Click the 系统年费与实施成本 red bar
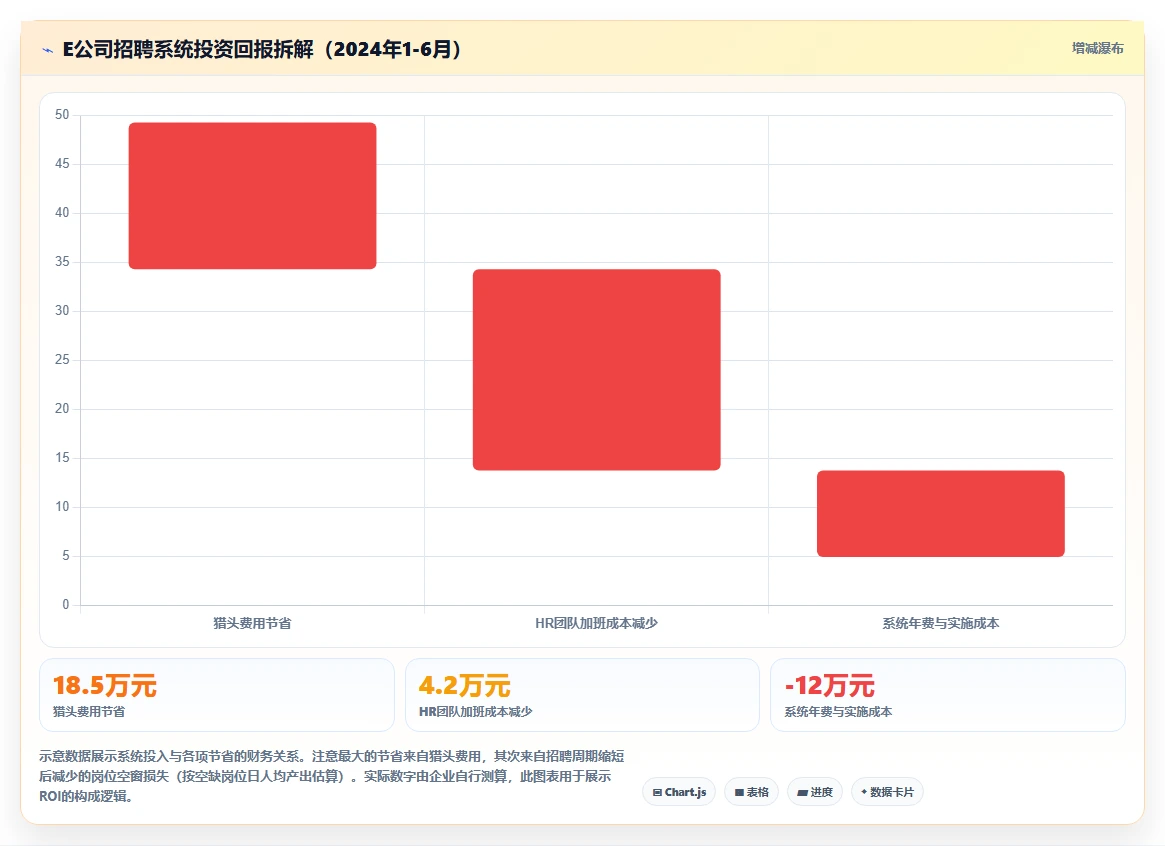1165x846 pixels. (941, 513)
